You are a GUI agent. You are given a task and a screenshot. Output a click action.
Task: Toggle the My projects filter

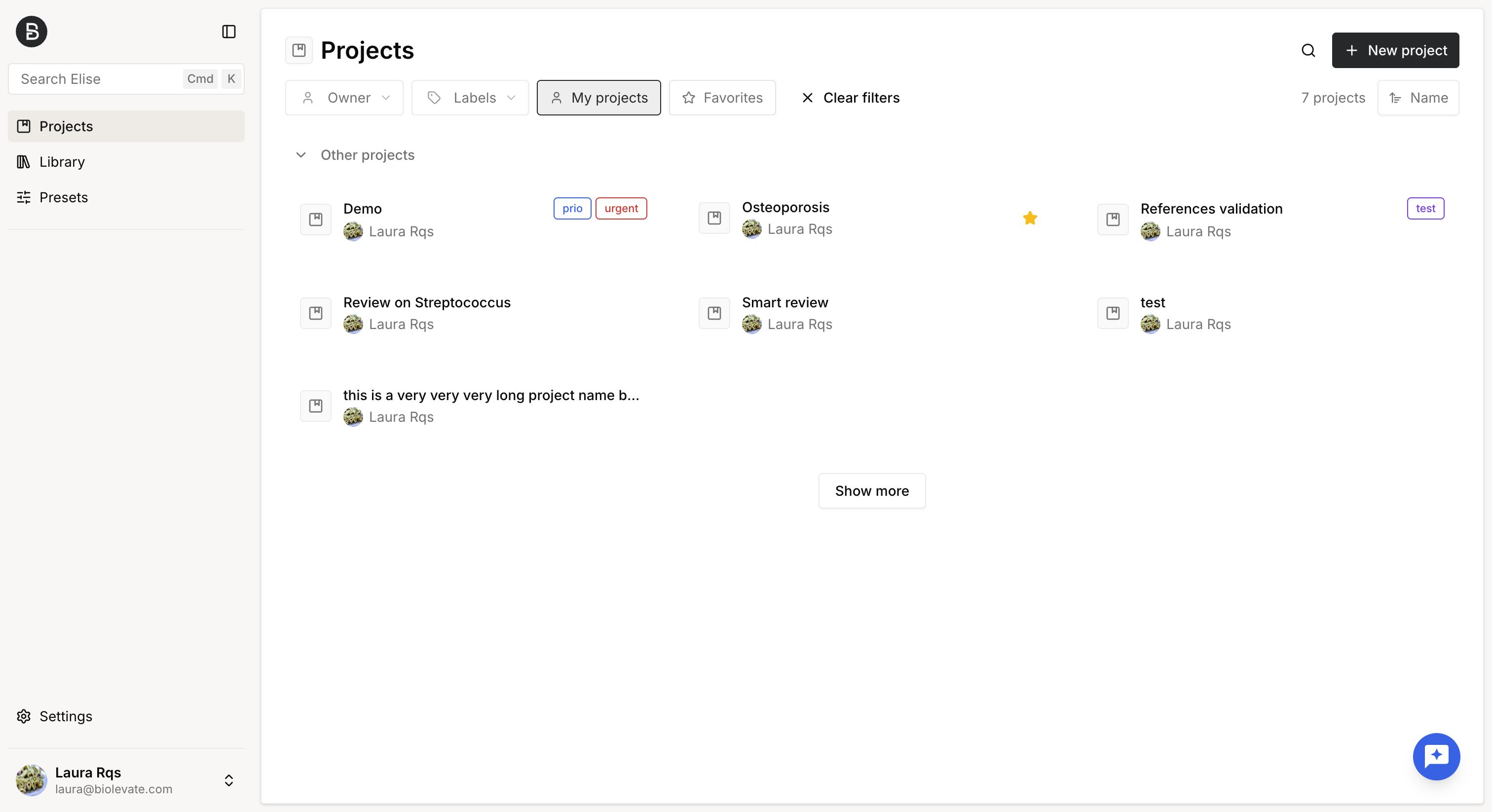point(598,98)
